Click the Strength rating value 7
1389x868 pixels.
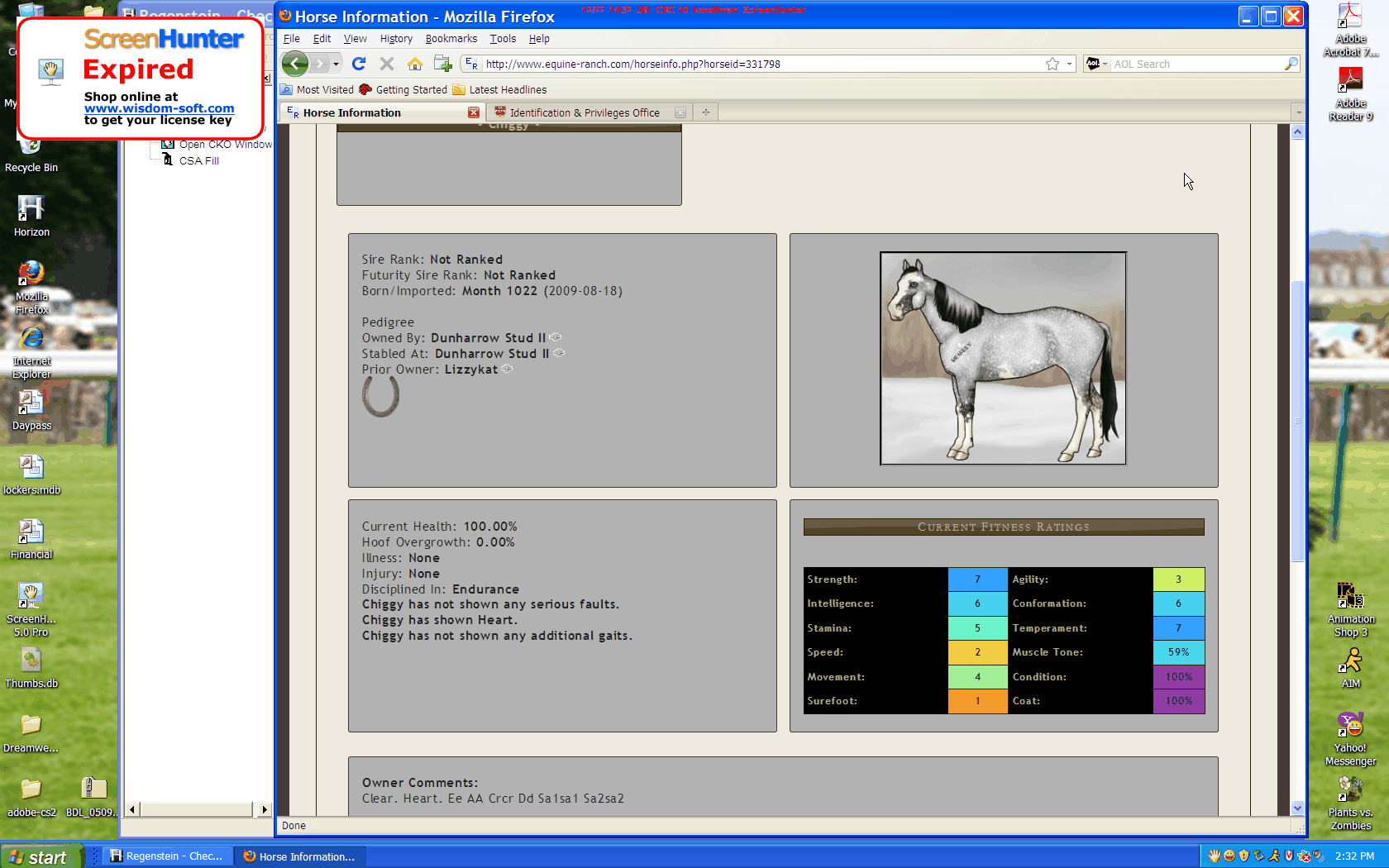tap(977, 579)
